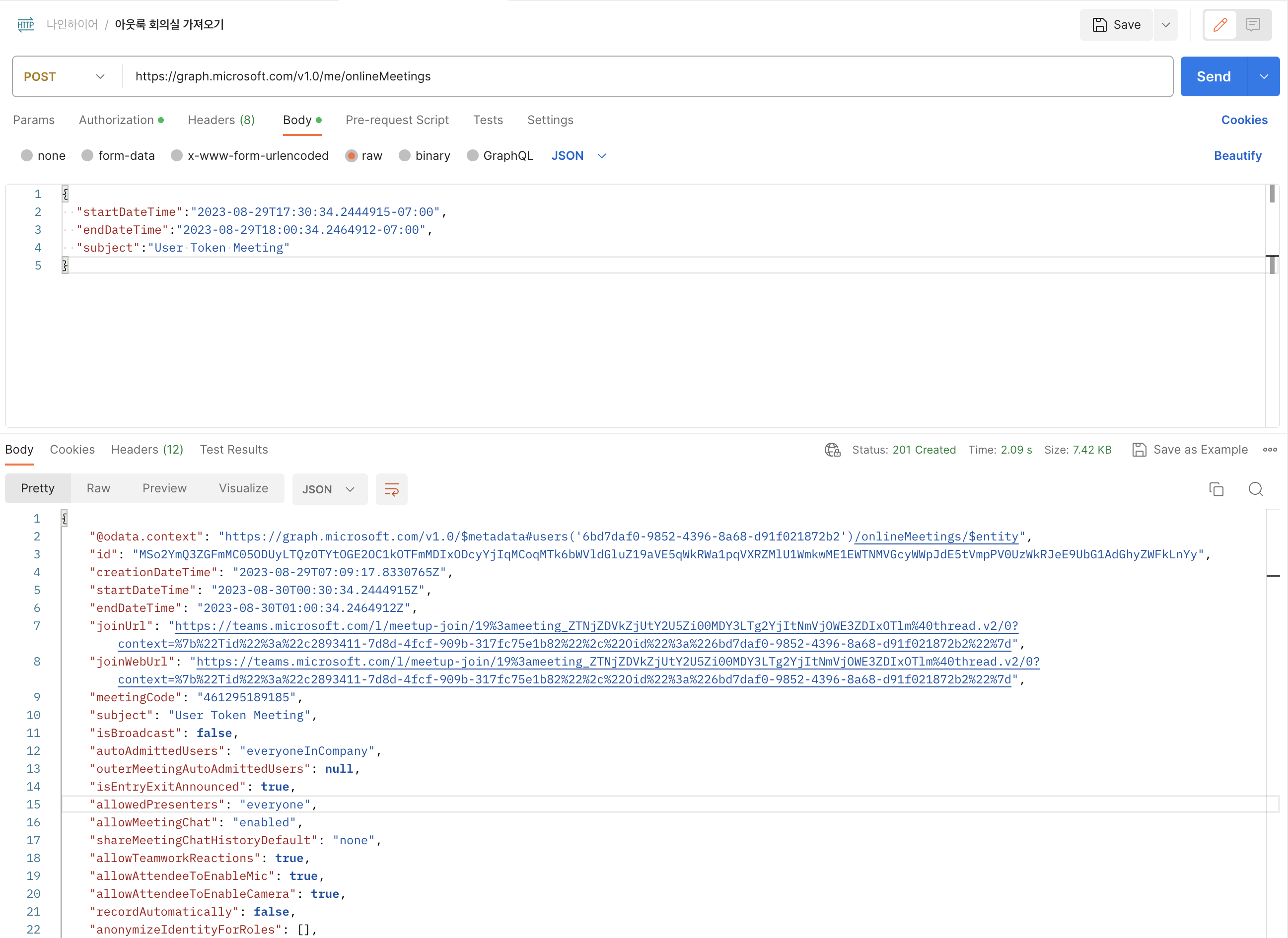This screenshot has width=1288, height=938.
Task: Click the subject "User Token Meeting" request line
Action: 183,248
